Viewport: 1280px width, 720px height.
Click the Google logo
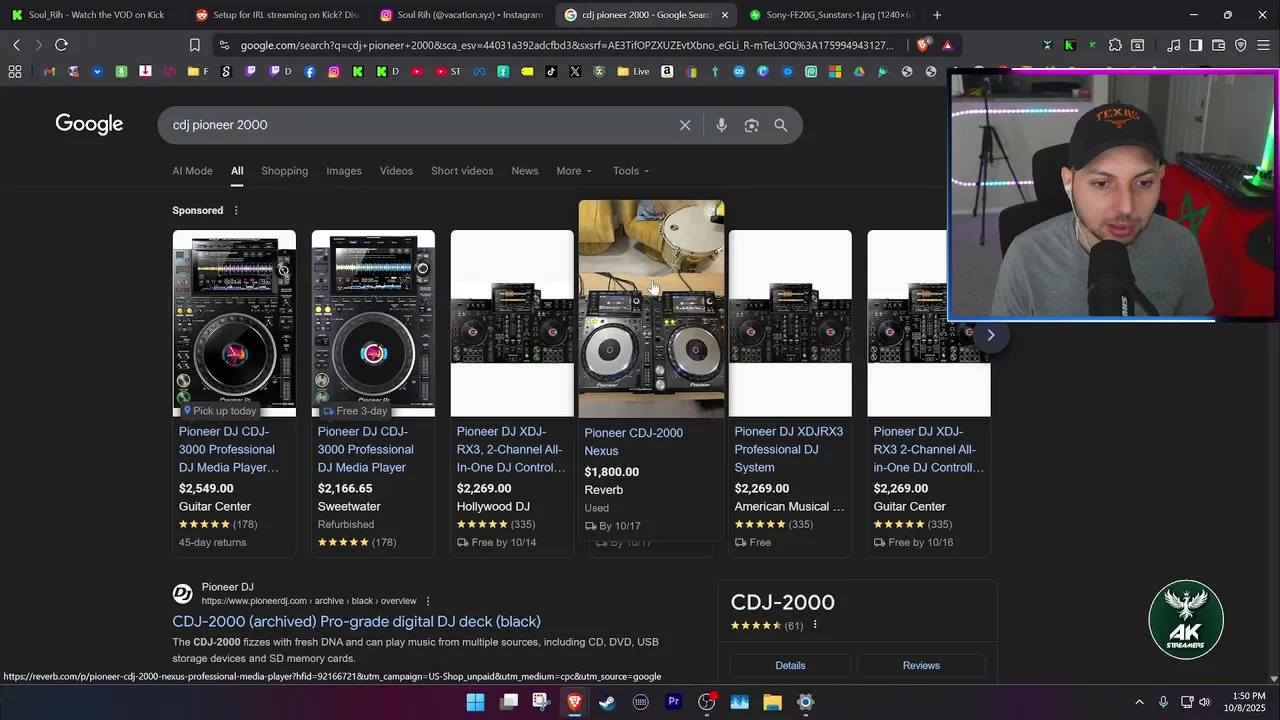(x=89, y=124)
